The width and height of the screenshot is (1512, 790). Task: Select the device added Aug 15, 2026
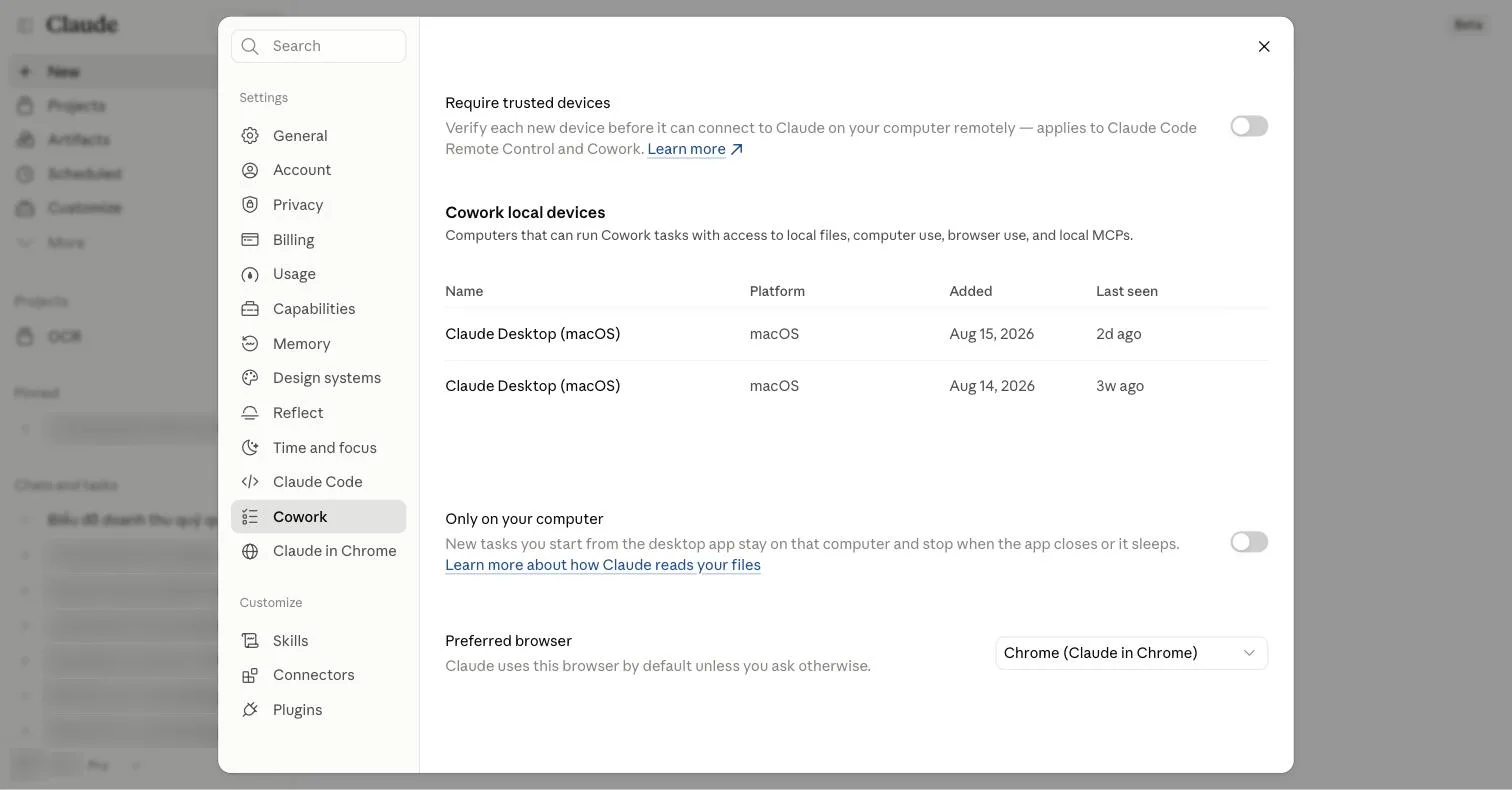pos(856,334)
